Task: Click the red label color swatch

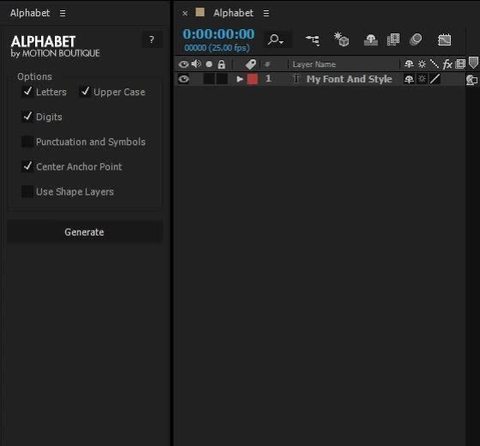Action: point(253,79)
